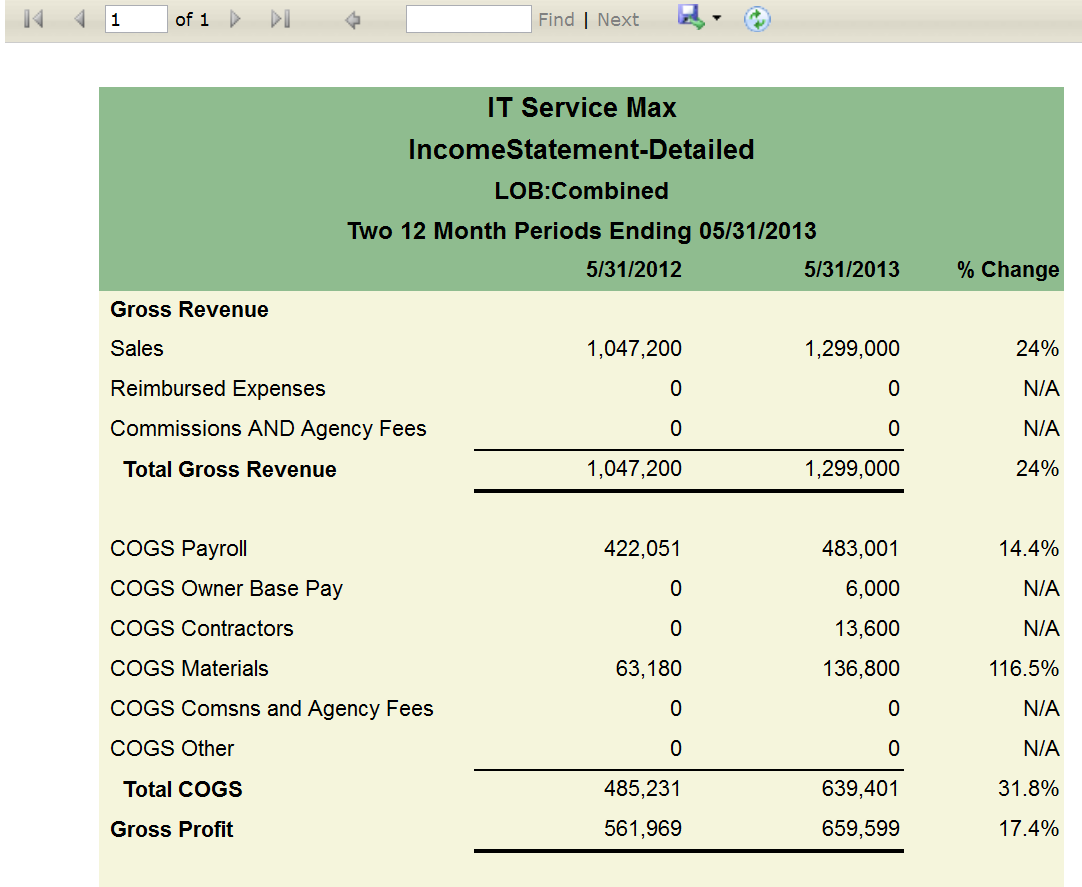Select the Total Gross Revenue row label
This screenshot has width=1082, height=887.
point(230,470)
